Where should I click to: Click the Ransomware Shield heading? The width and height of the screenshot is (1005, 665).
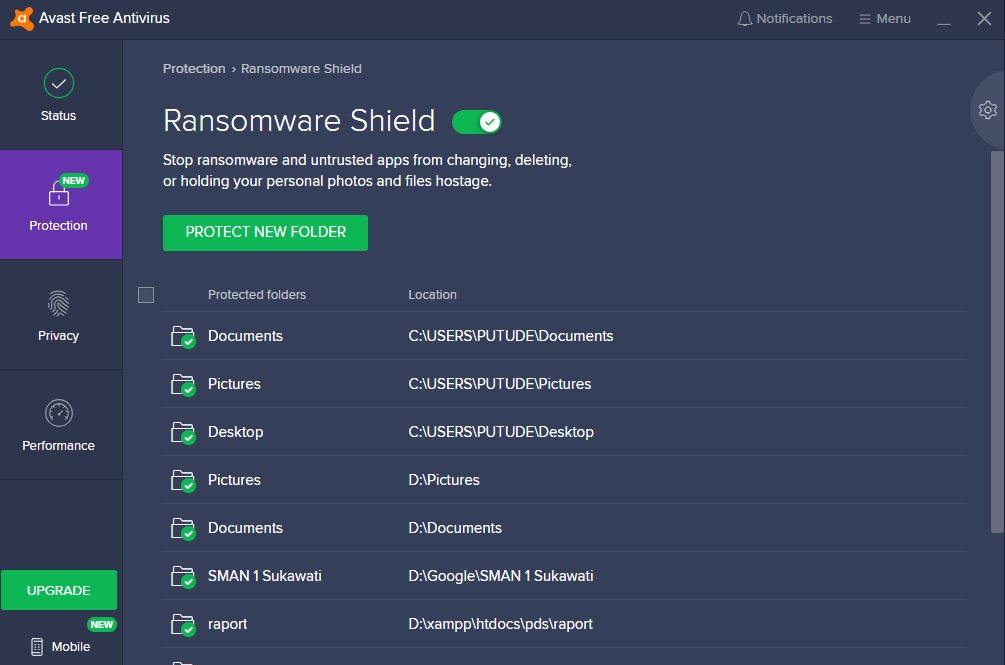click(x=299, y=121)
